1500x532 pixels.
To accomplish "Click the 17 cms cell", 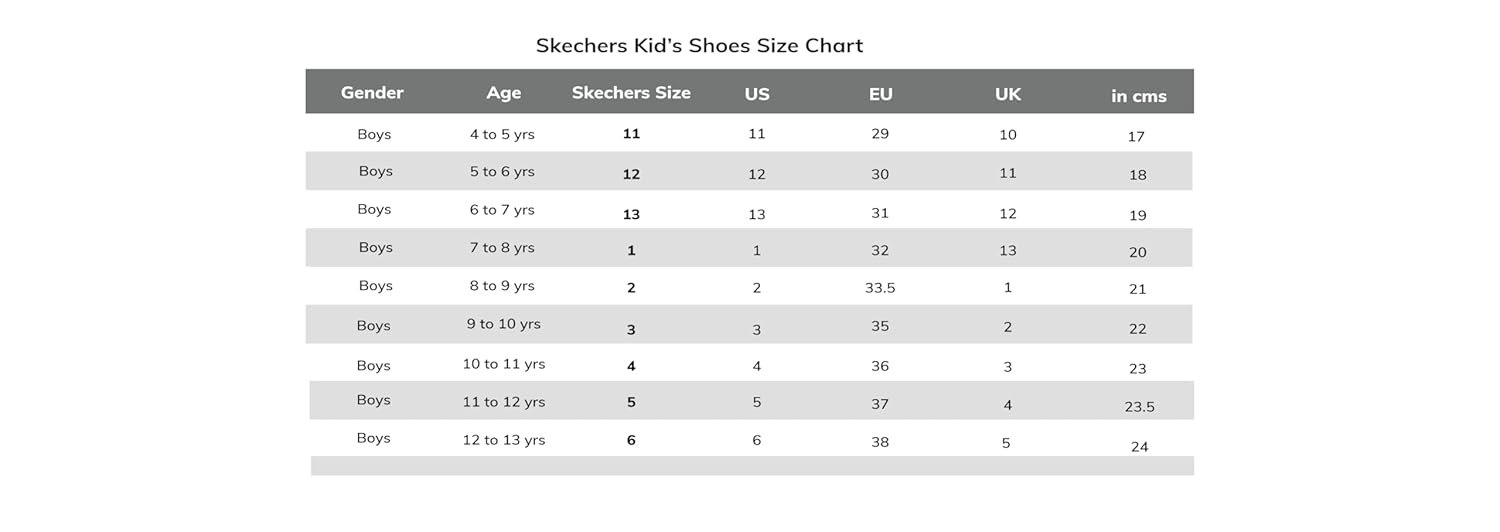I will [1136, 136].
